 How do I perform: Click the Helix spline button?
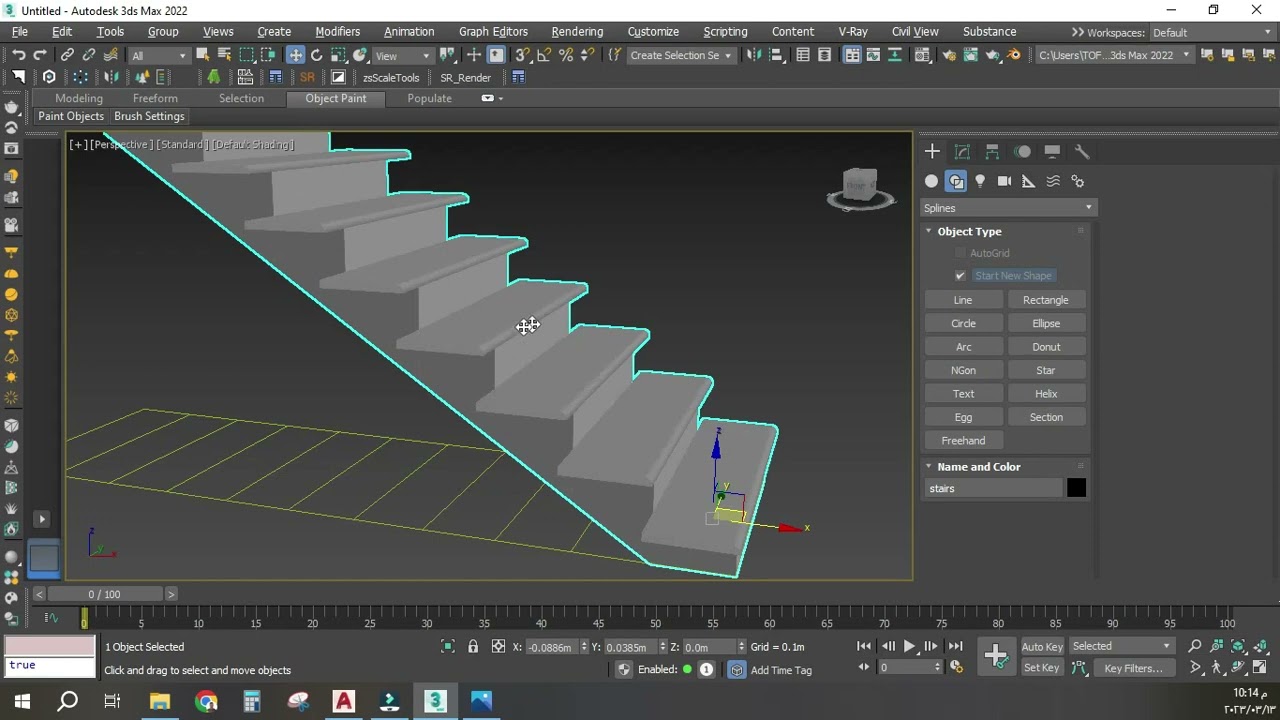pos(1046,394)
